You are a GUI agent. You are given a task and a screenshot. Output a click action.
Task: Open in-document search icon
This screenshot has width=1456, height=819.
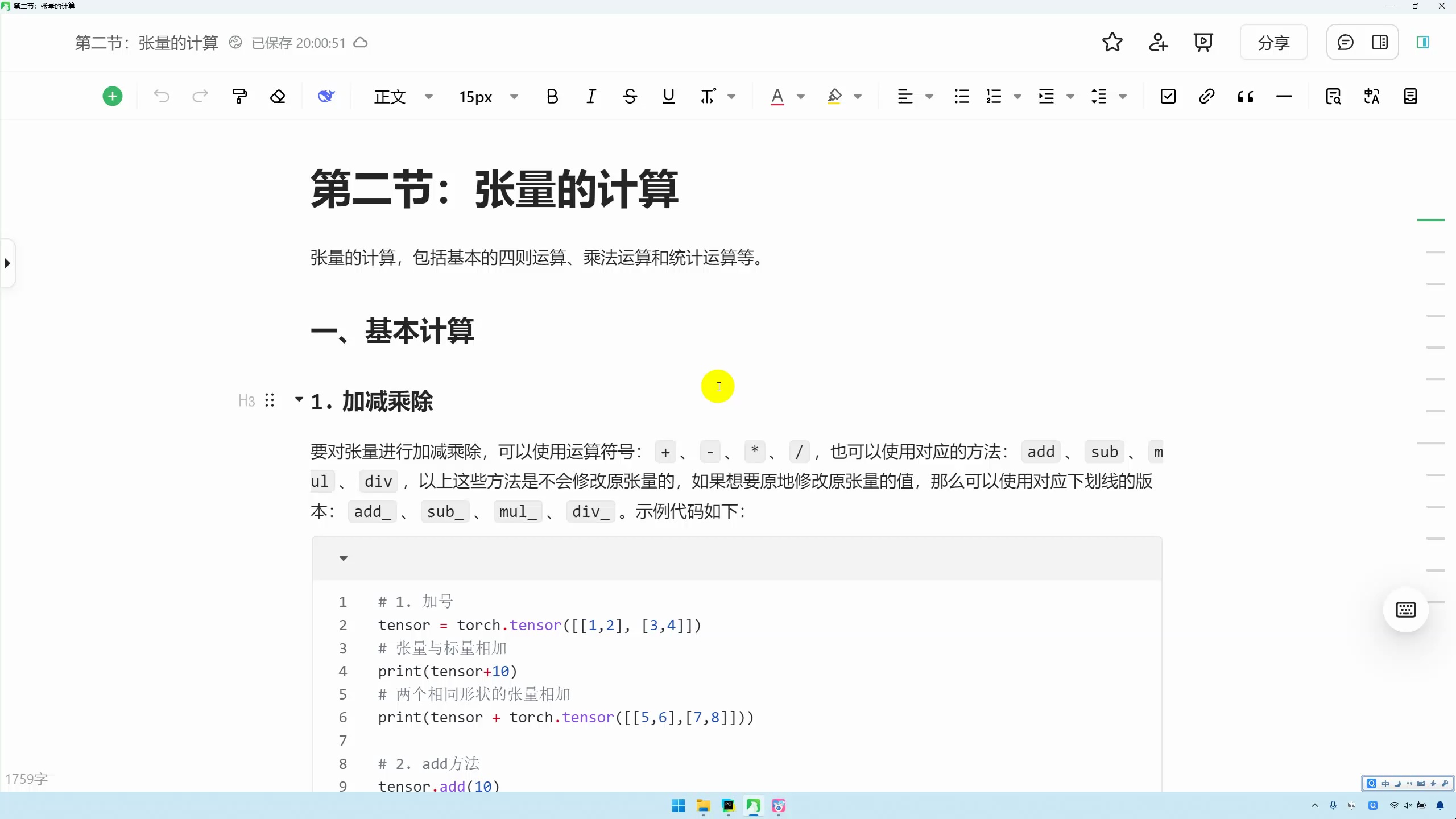coord(1333,96)
